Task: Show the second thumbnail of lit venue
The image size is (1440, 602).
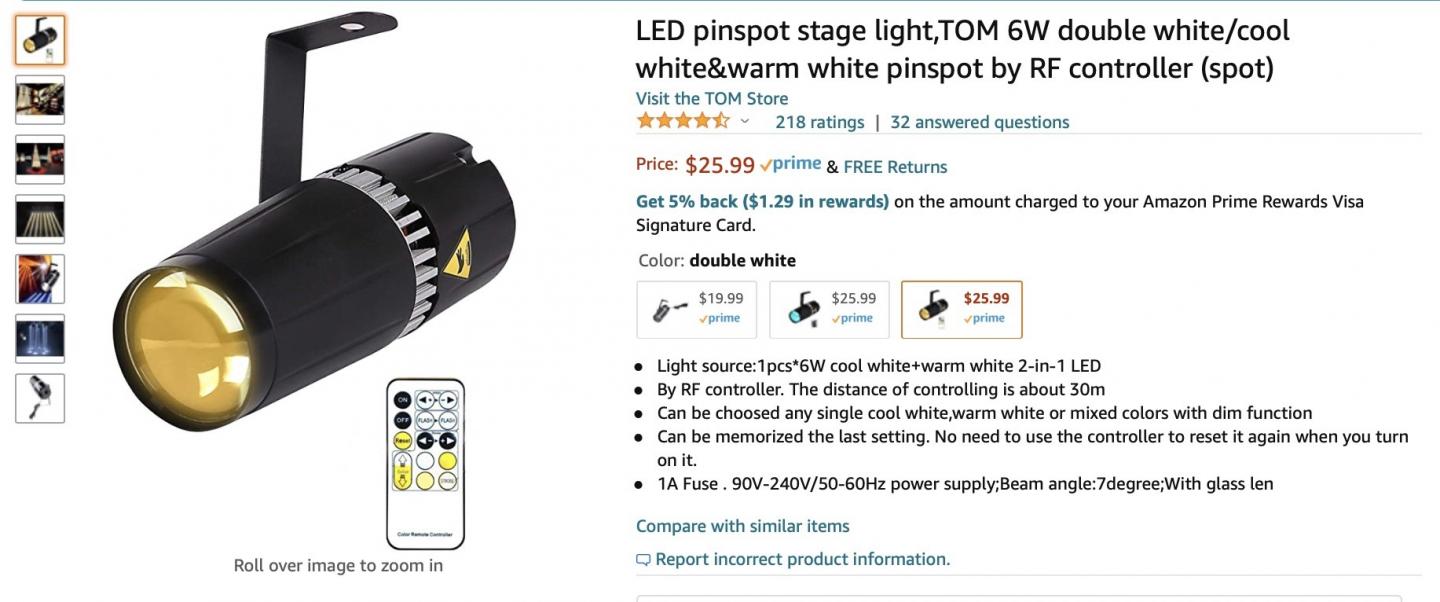Action: 40,100
